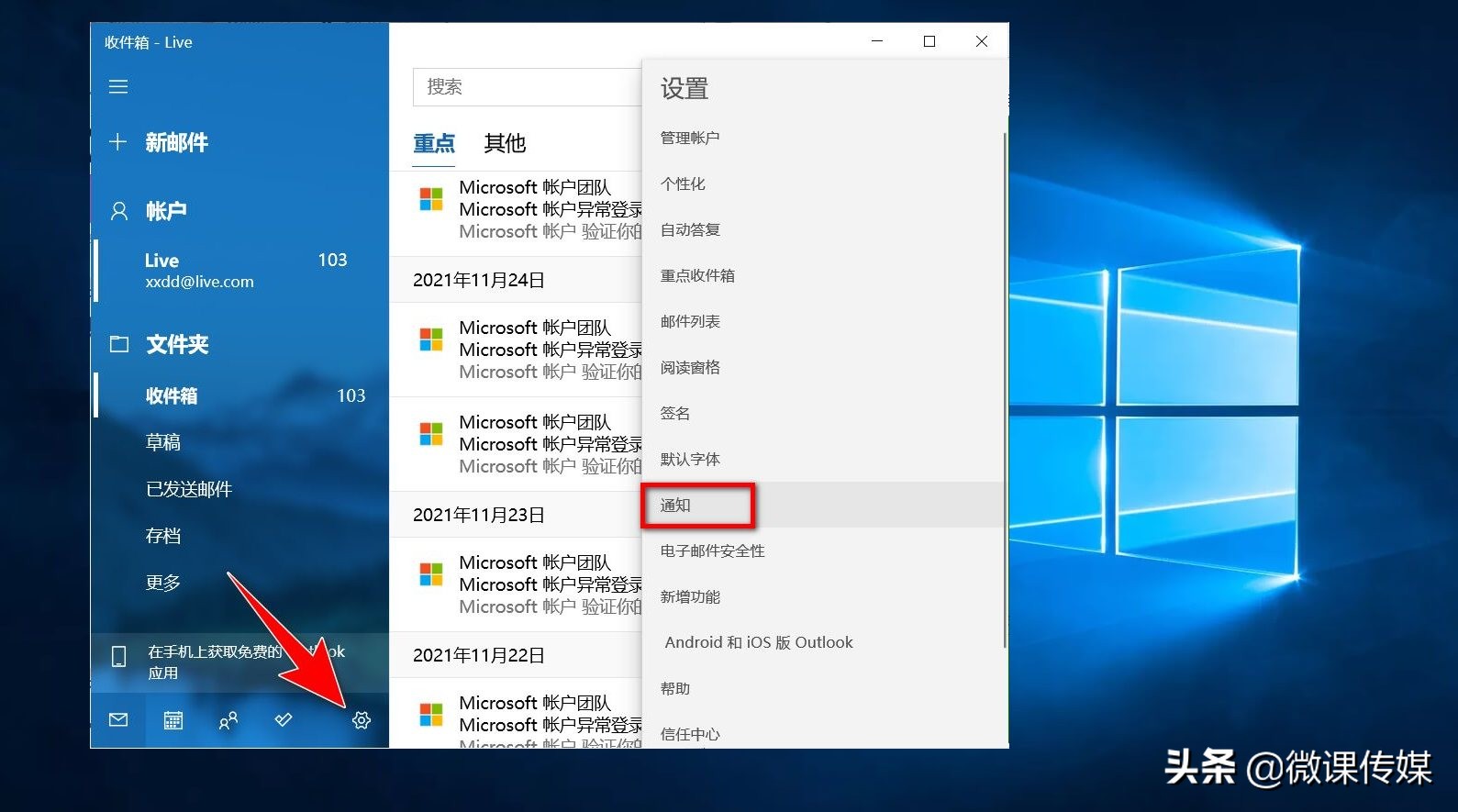Open 通知 notification settings

pyautogui.click(x=823, y=505)
